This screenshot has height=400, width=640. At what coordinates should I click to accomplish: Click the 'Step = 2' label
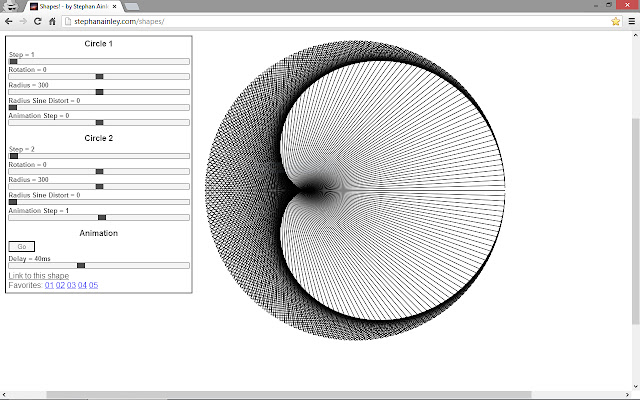click(x=22, y=149)
